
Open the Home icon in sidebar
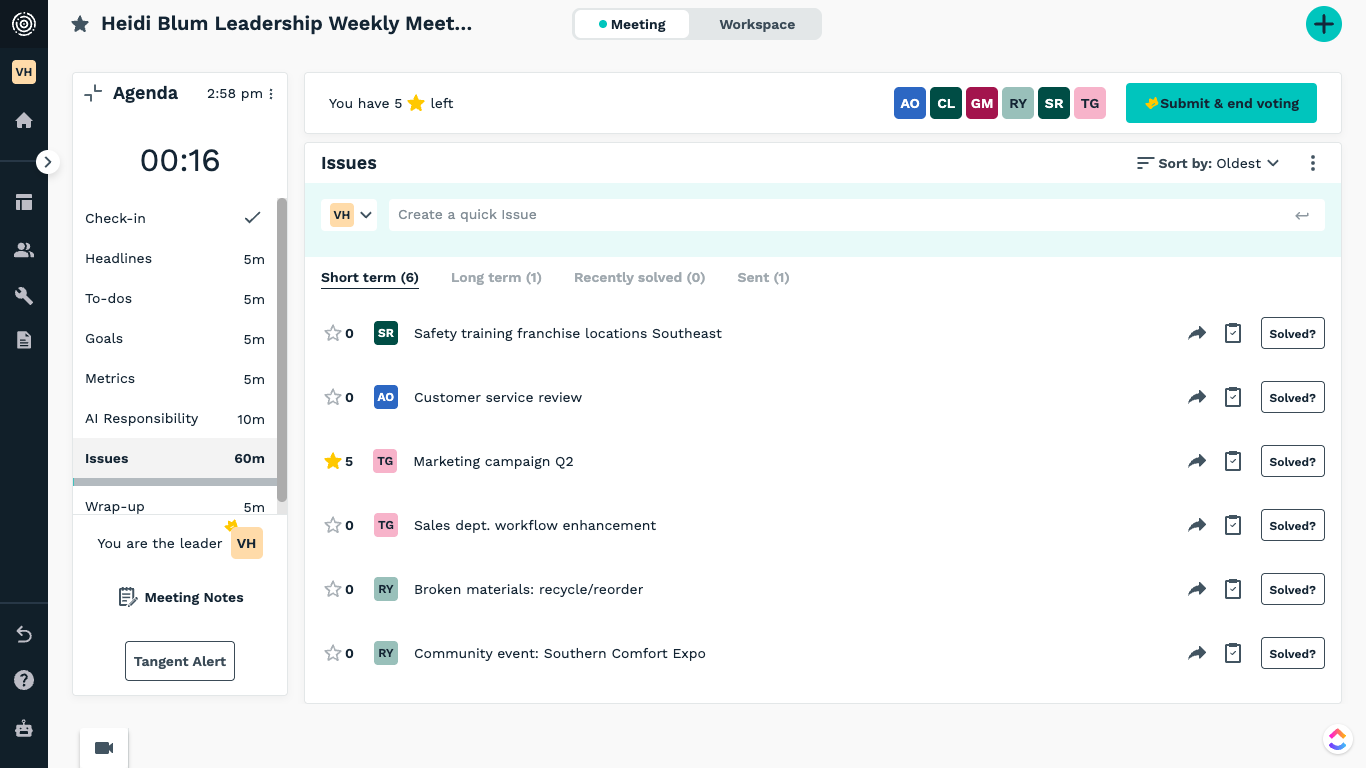tap(24, 121)
